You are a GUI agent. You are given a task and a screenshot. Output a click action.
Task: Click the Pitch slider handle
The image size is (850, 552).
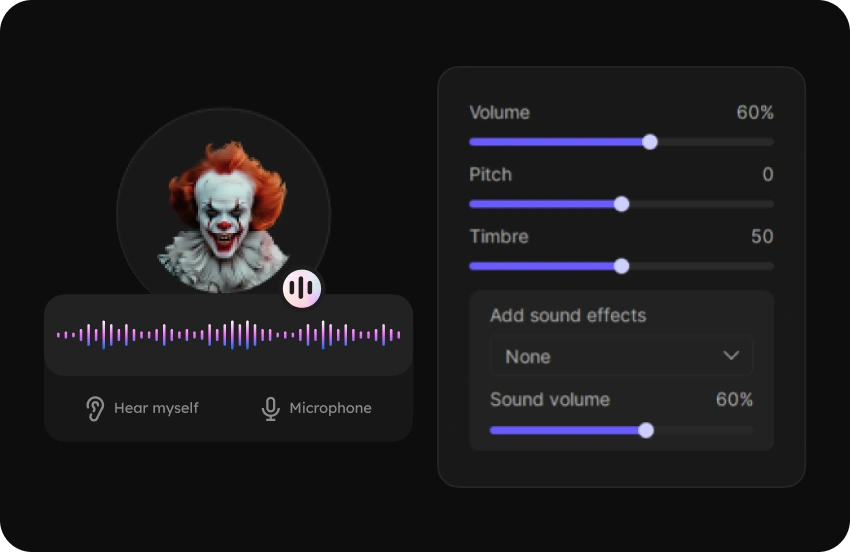pyautogui.click(x=621, y=204)
